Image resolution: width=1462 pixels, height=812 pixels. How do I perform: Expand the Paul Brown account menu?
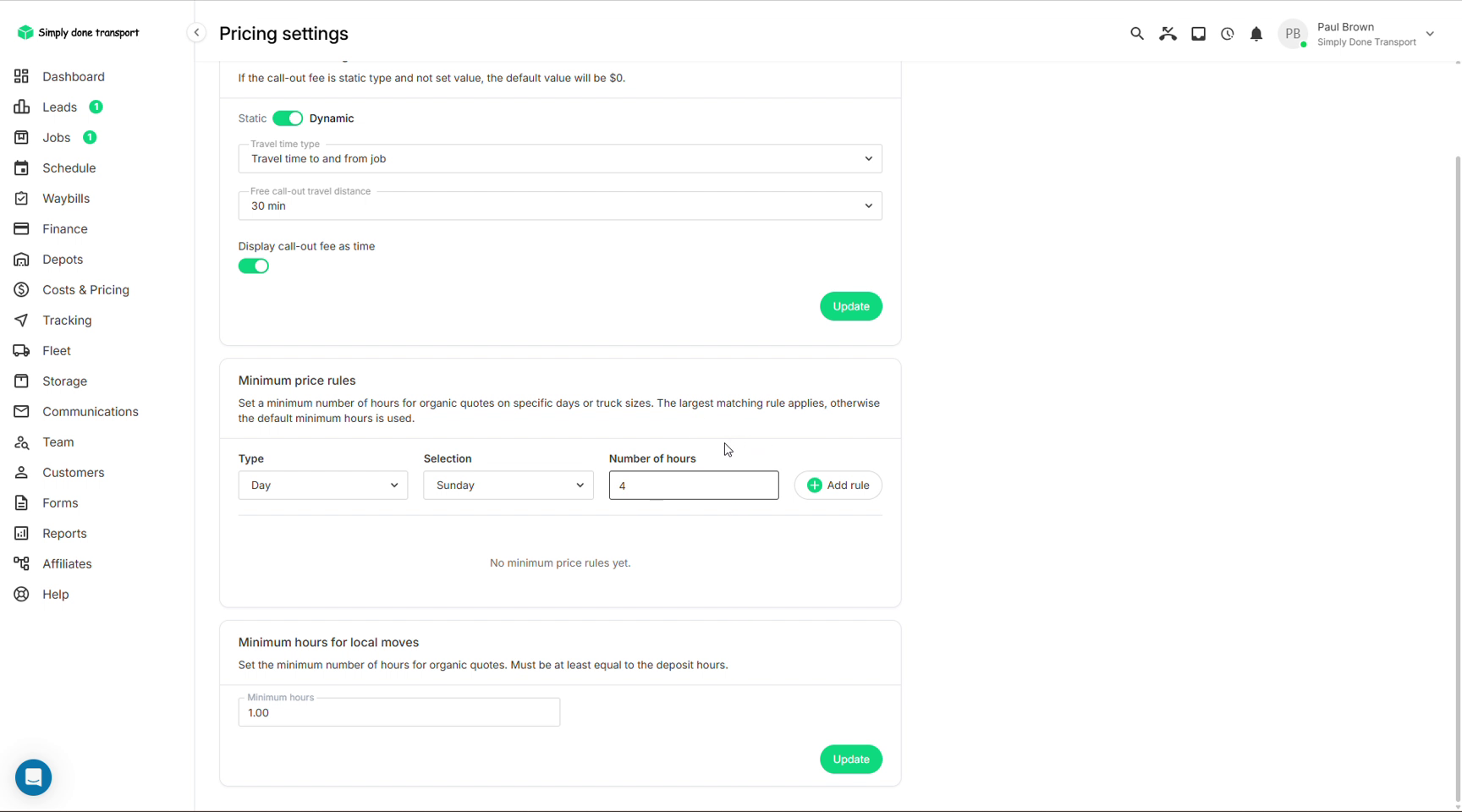tap(1430, 34)
